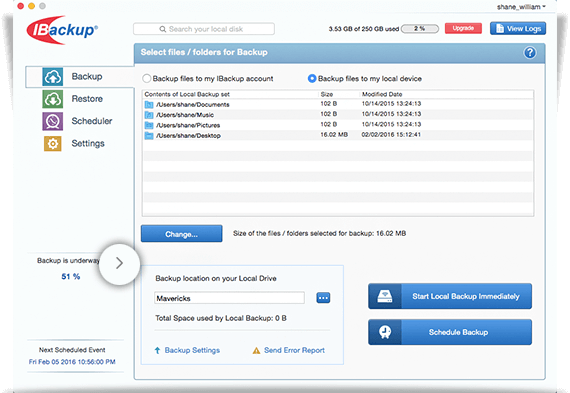Click the Fri Feb 05 2016 scheduled event
This screenshot has width=570, height=393.
72,362
